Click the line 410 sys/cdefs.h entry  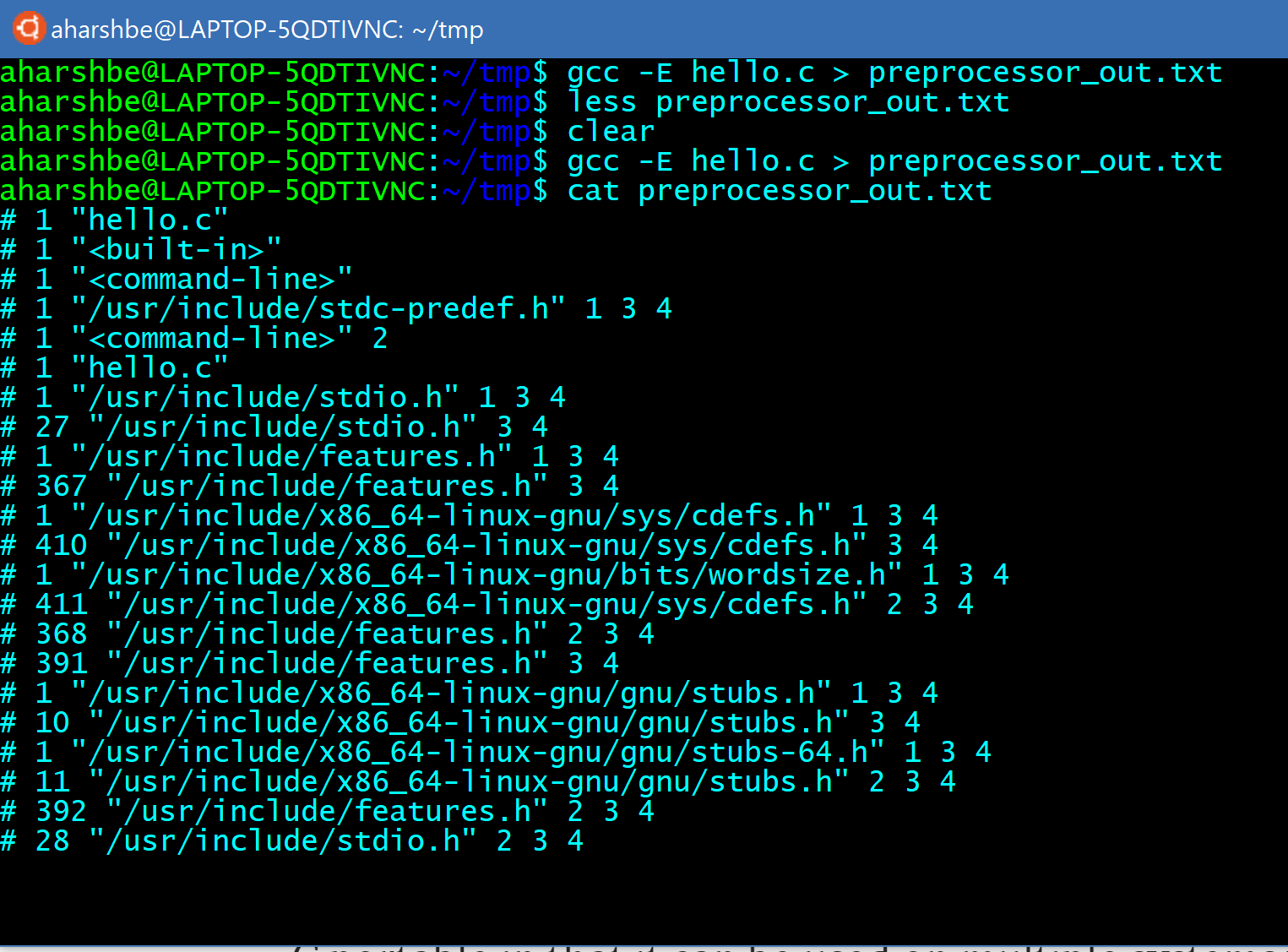point(470,546)
